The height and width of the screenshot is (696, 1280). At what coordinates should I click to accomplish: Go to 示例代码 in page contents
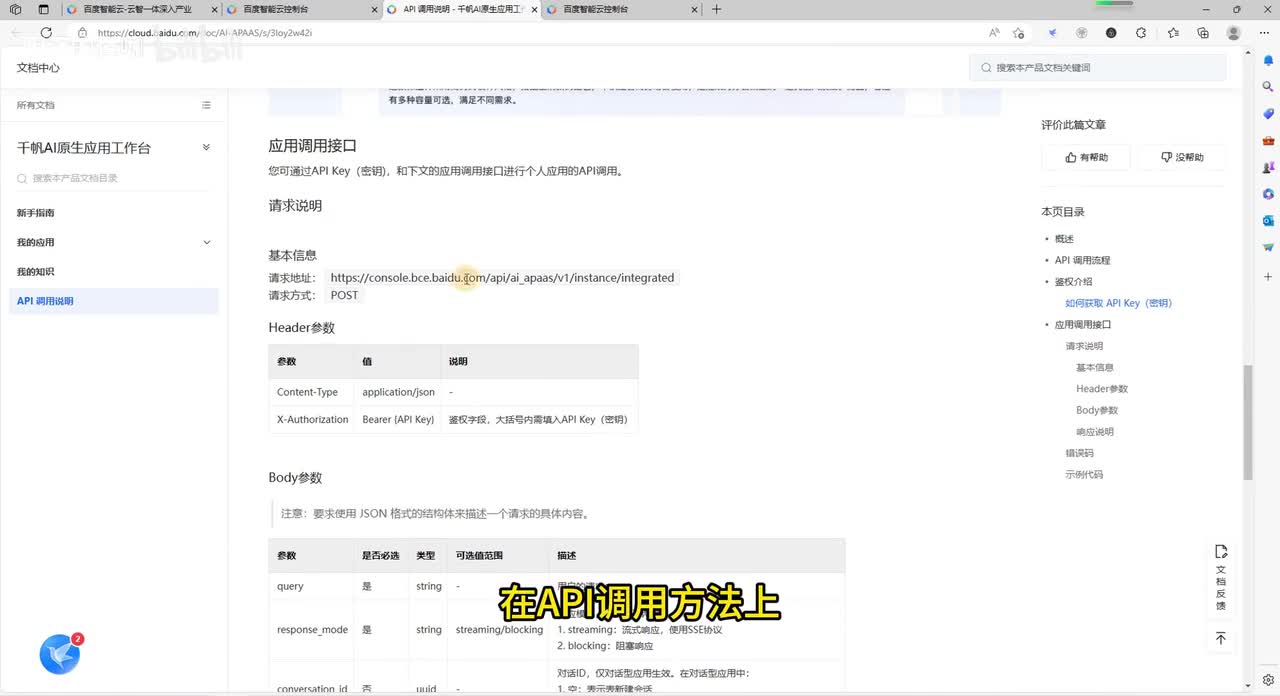[1084, 475]
